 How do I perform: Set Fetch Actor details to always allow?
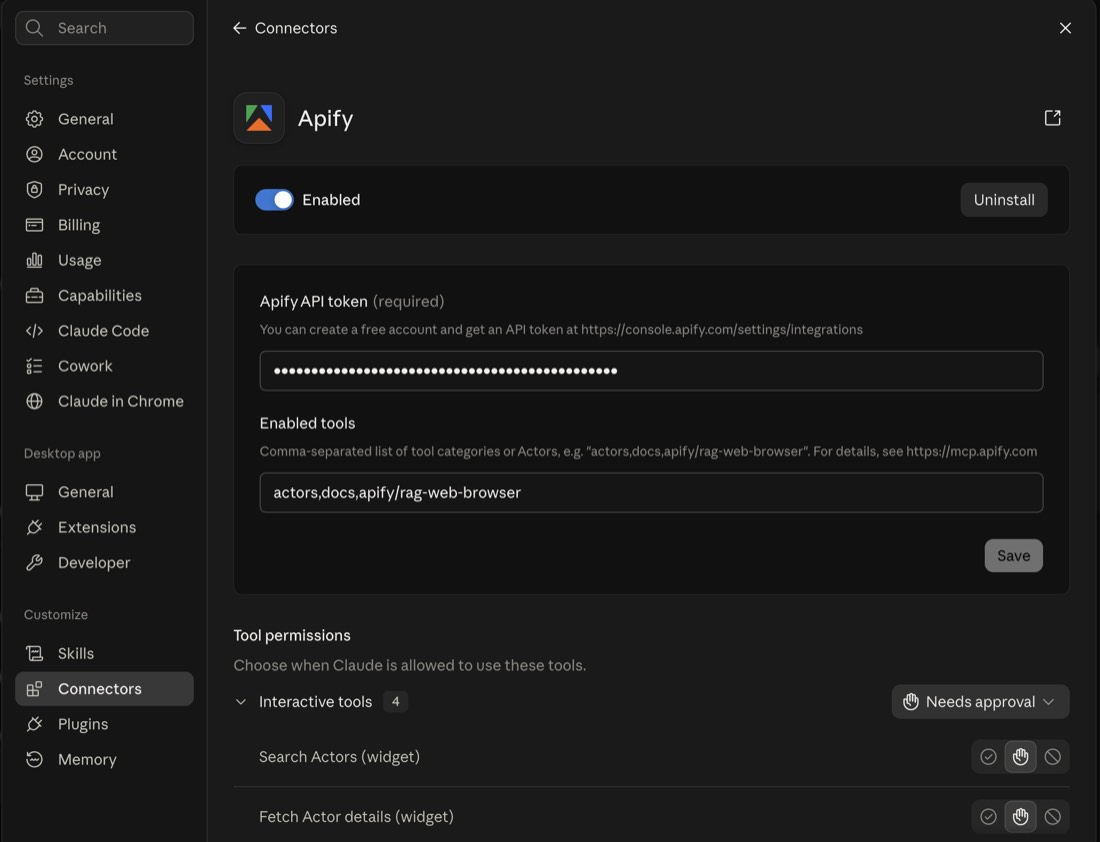[988, 816]
